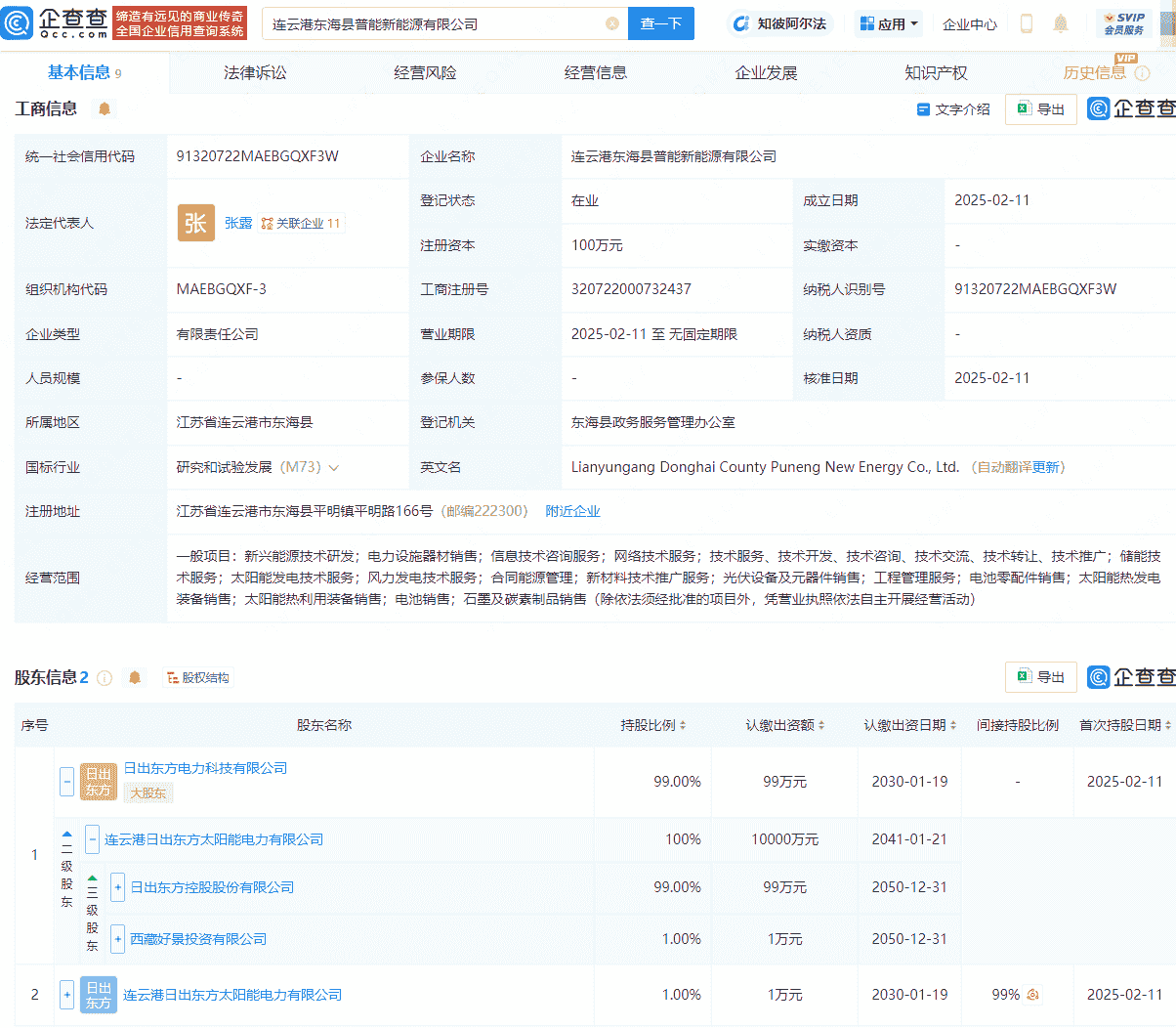
Task: Expand 日出东方控股股份有限公司 shareholder row
Action: [x=117, y=886]
